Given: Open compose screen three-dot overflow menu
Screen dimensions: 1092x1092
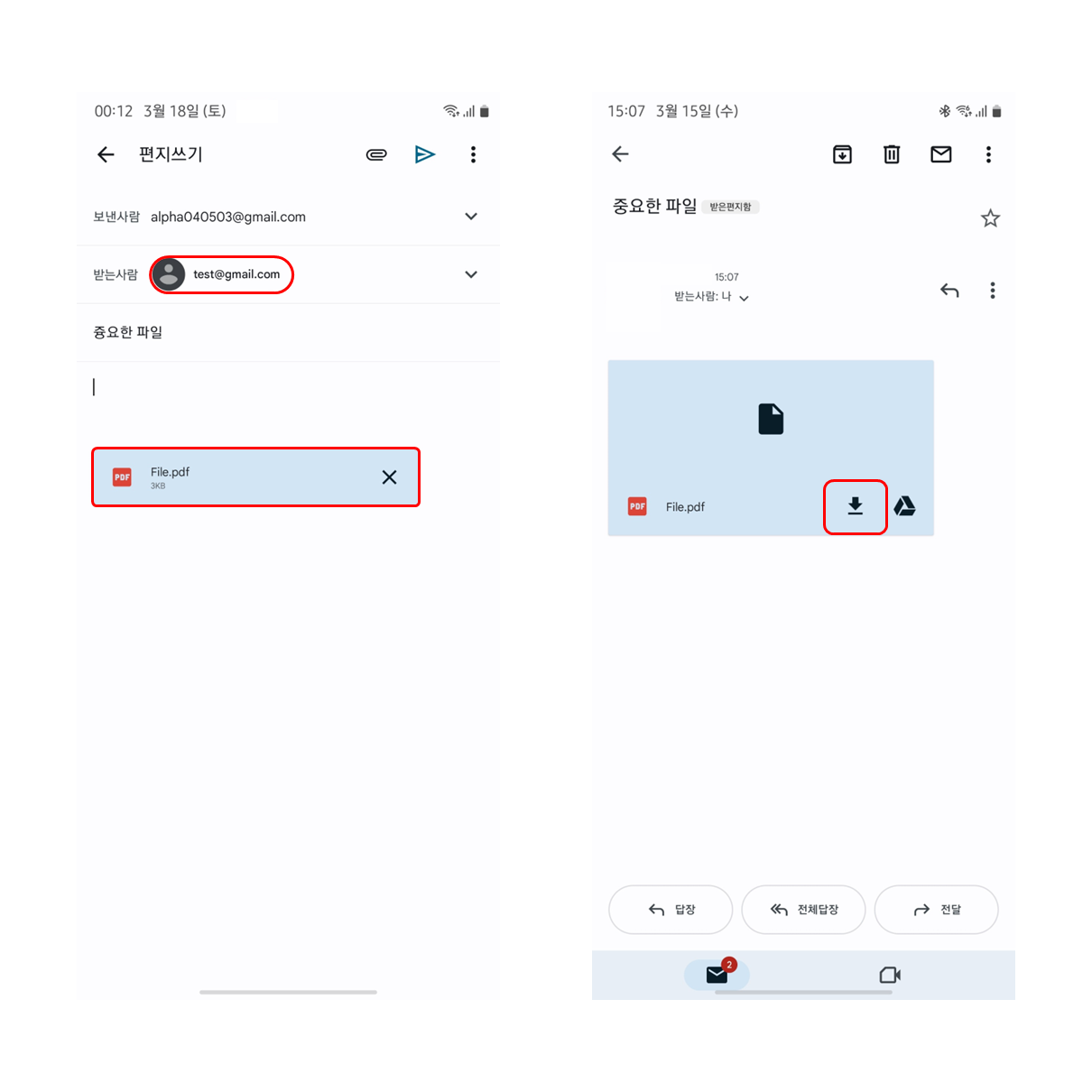Looking at the screenshot, I should pyautogui.click(x=473, y=154).
